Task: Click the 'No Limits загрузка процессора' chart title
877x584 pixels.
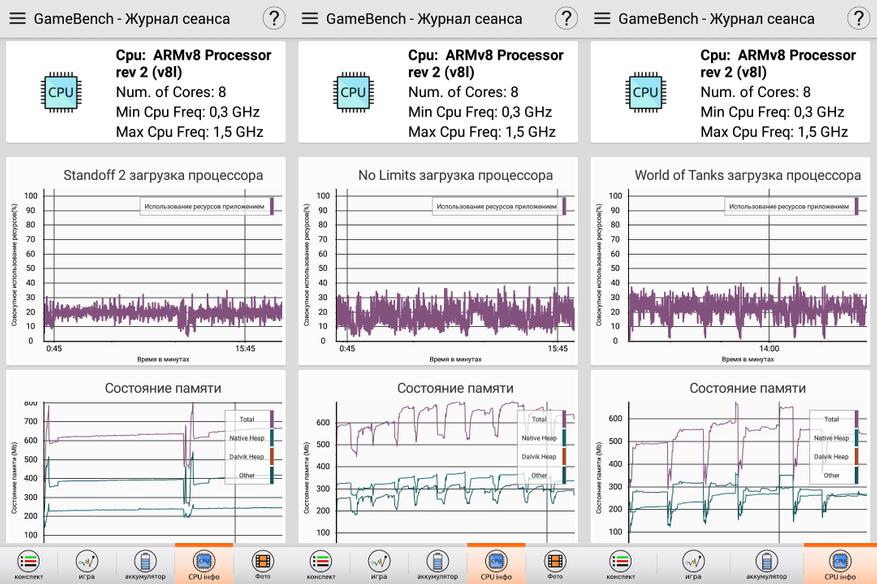Action: click(x=455, y=175)
